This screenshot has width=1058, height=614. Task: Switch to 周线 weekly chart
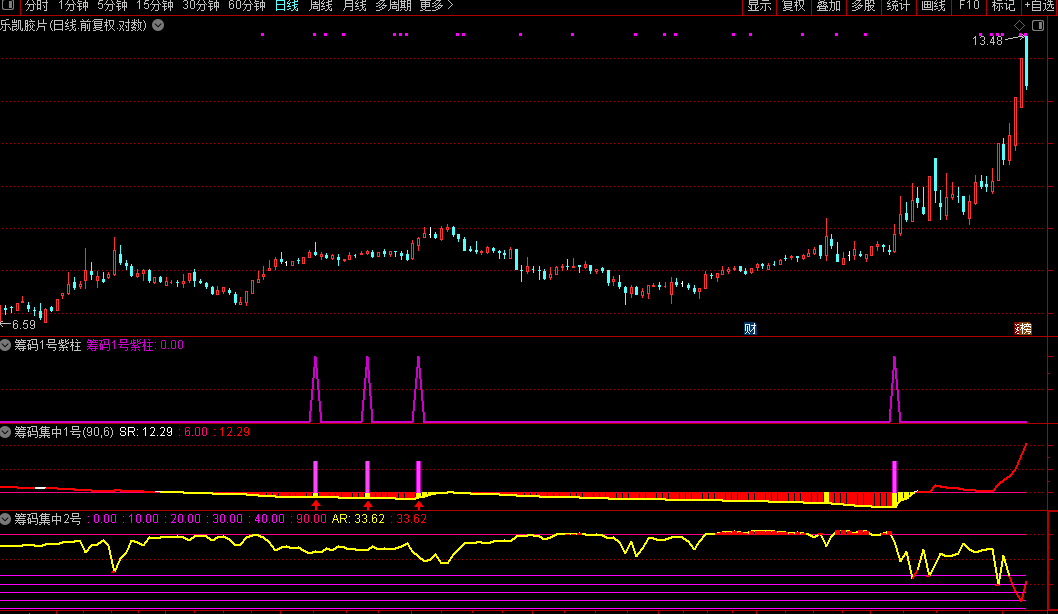tap(321, 6)
